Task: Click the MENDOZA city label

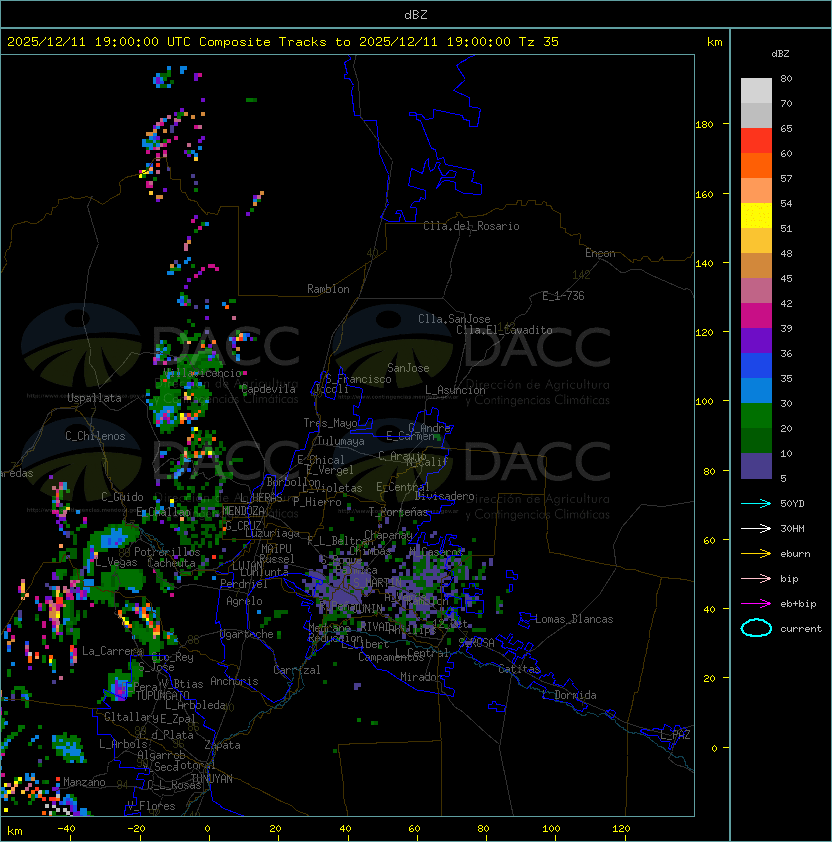Action: 243,510
